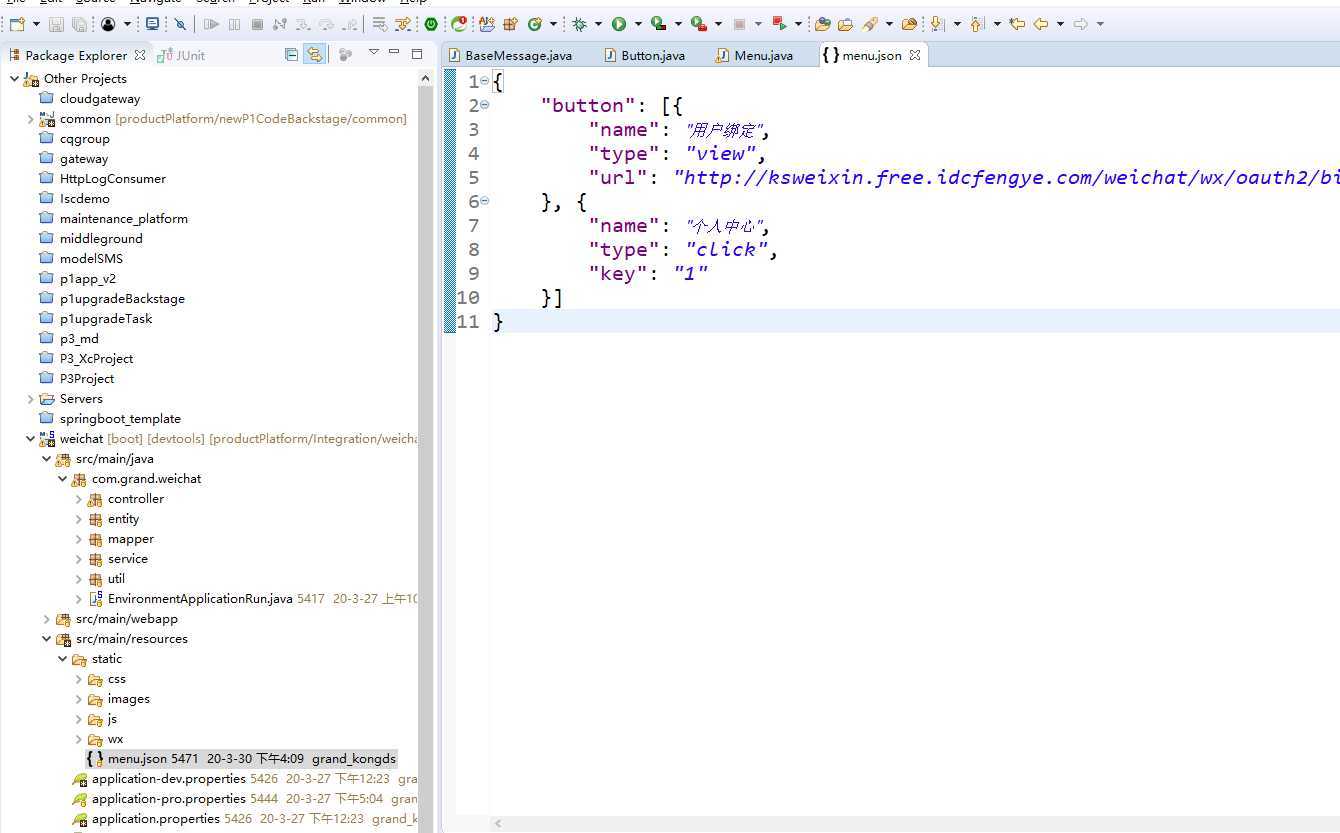Click the green Spring Boot power icon
The height and width of the screenshot is (833, 1340).
[x=431, y=24]
